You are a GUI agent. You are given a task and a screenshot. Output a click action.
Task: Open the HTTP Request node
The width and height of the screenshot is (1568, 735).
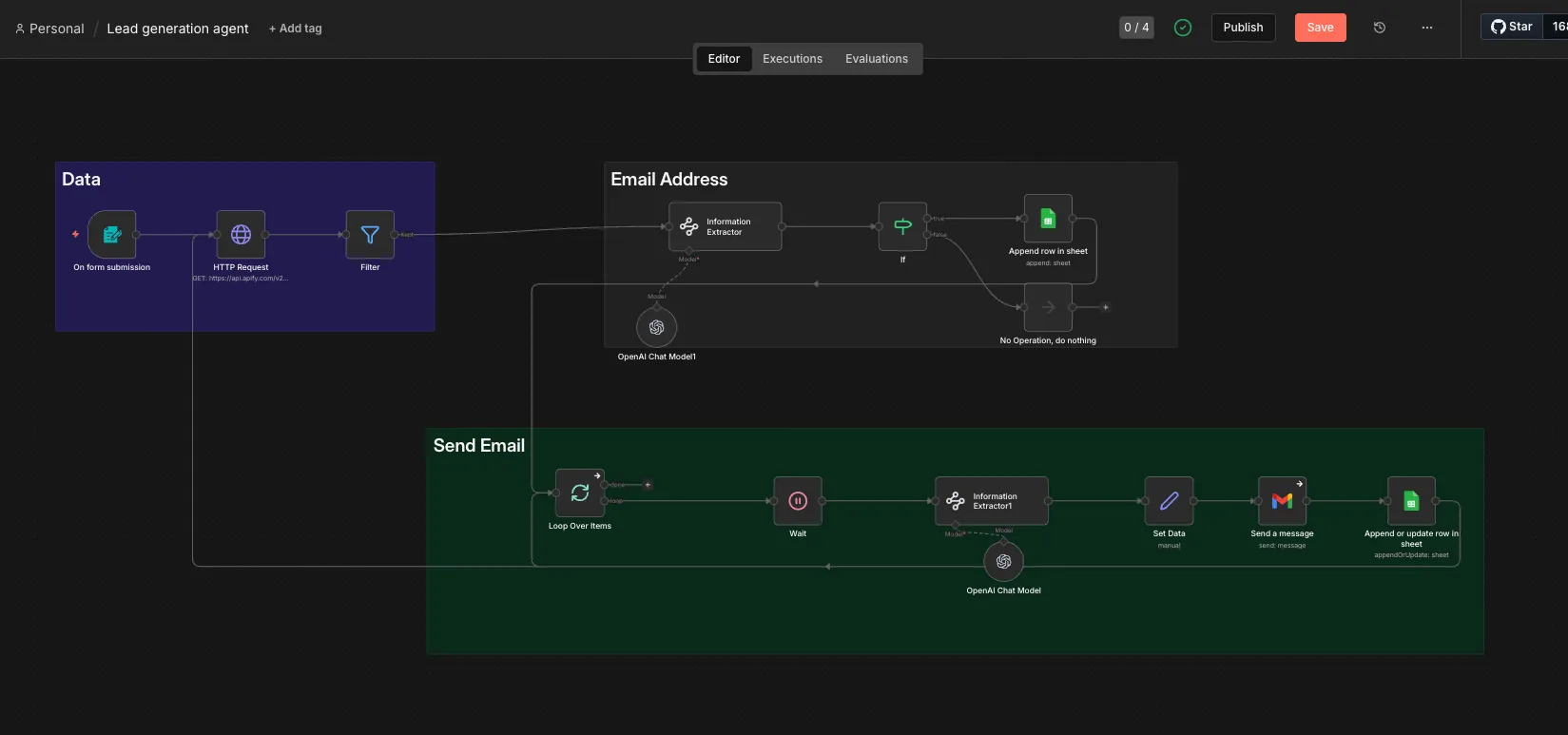click(242, 234)
